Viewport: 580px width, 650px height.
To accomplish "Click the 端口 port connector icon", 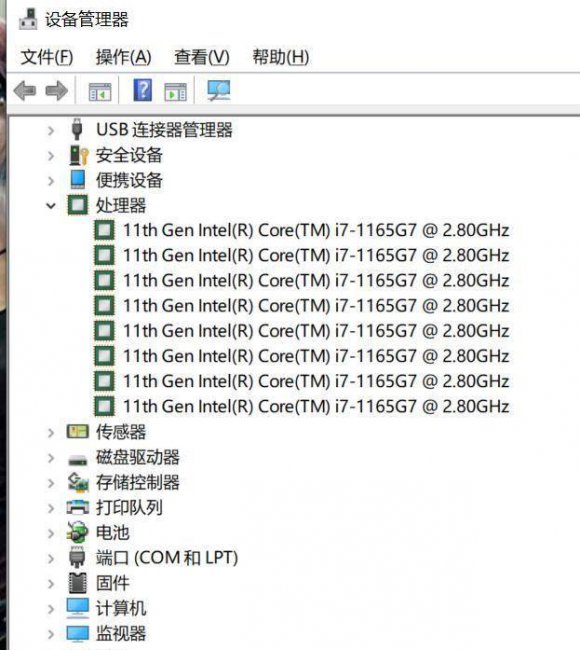I will tap(77, 557).
